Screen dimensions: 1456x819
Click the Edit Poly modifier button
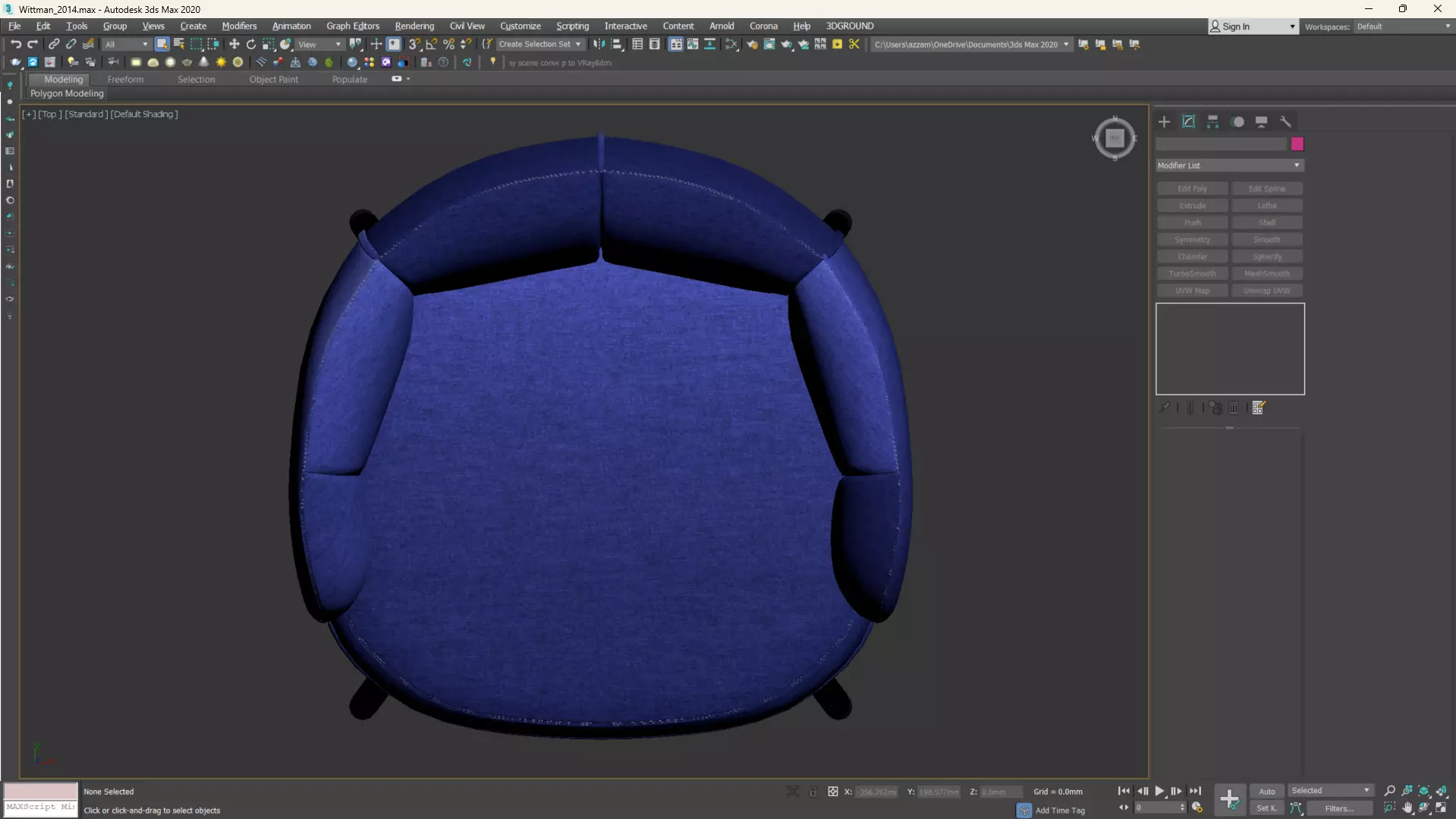(1192, 189)
